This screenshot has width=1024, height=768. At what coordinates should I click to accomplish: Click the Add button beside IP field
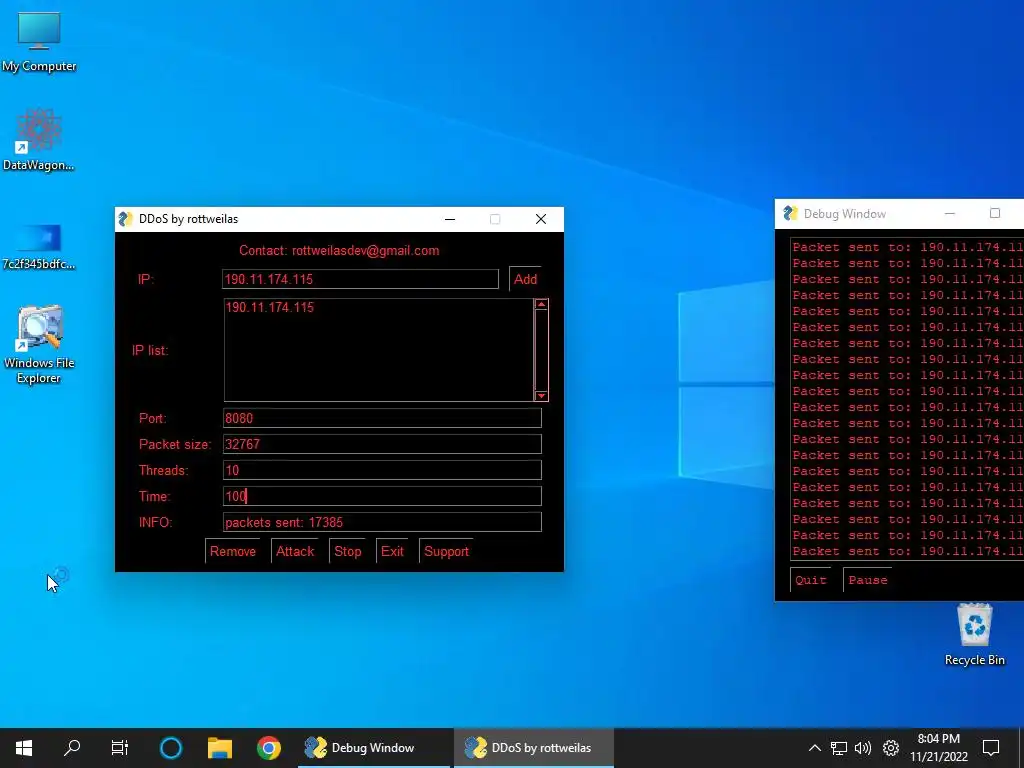click(x=525, y=279)
